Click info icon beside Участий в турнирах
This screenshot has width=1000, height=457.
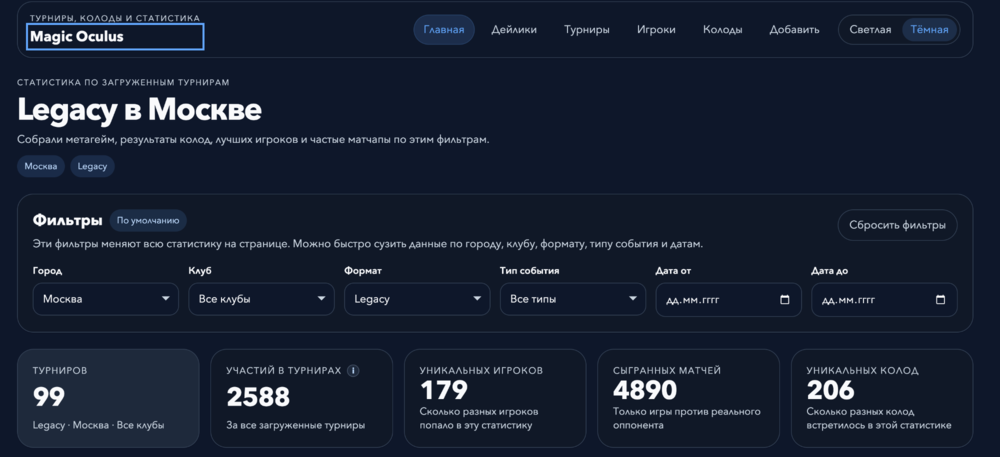click(353, 370)
